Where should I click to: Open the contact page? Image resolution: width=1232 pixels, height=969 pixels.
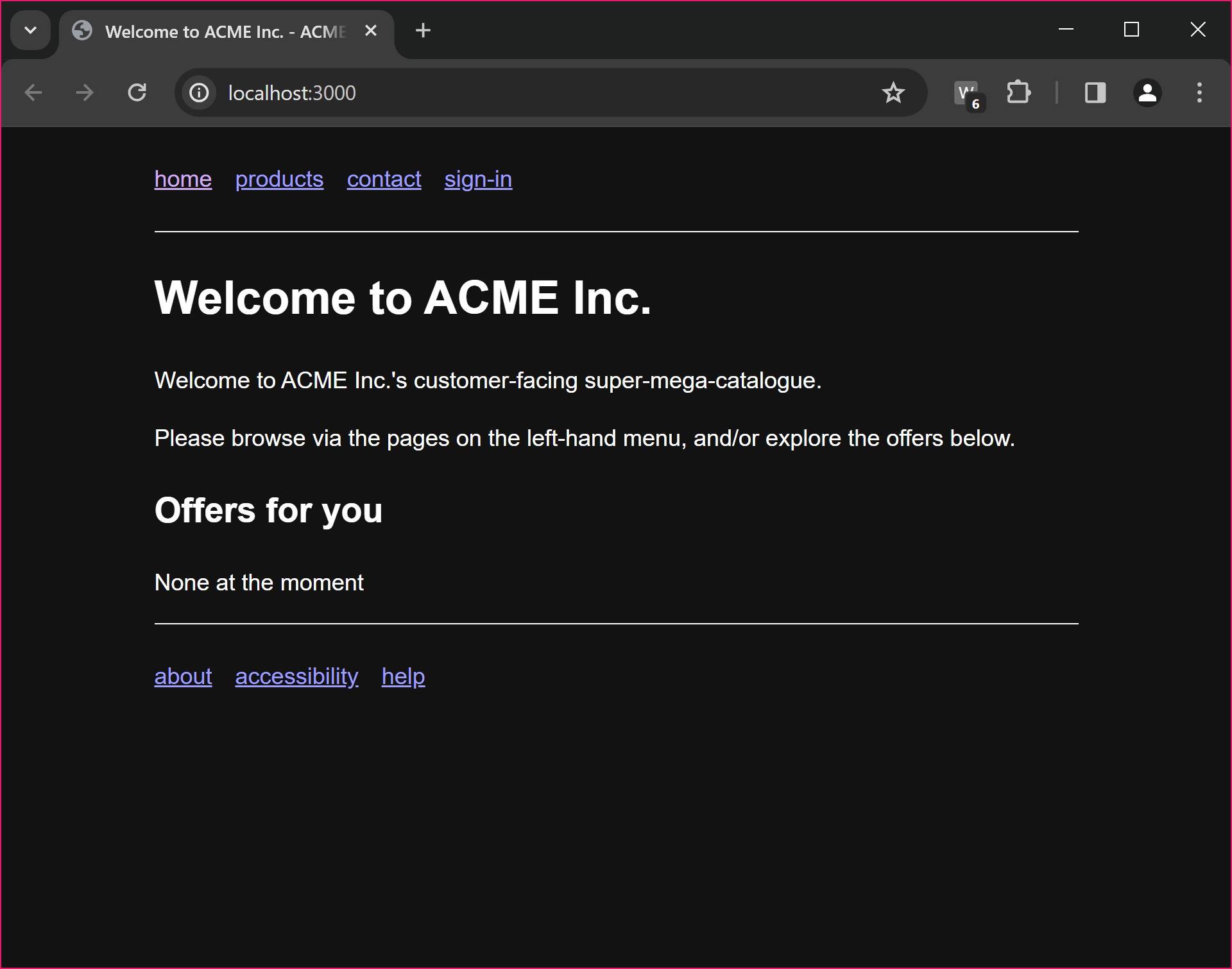[384, 180]
